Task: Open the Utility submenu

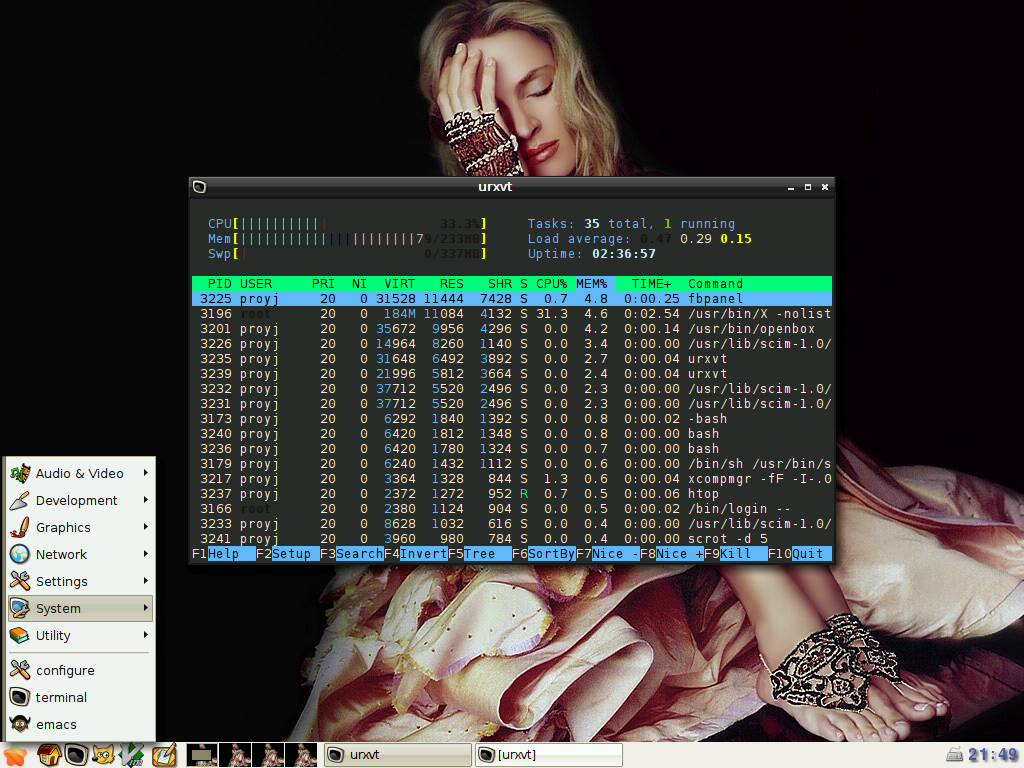Action: point(81,635)
